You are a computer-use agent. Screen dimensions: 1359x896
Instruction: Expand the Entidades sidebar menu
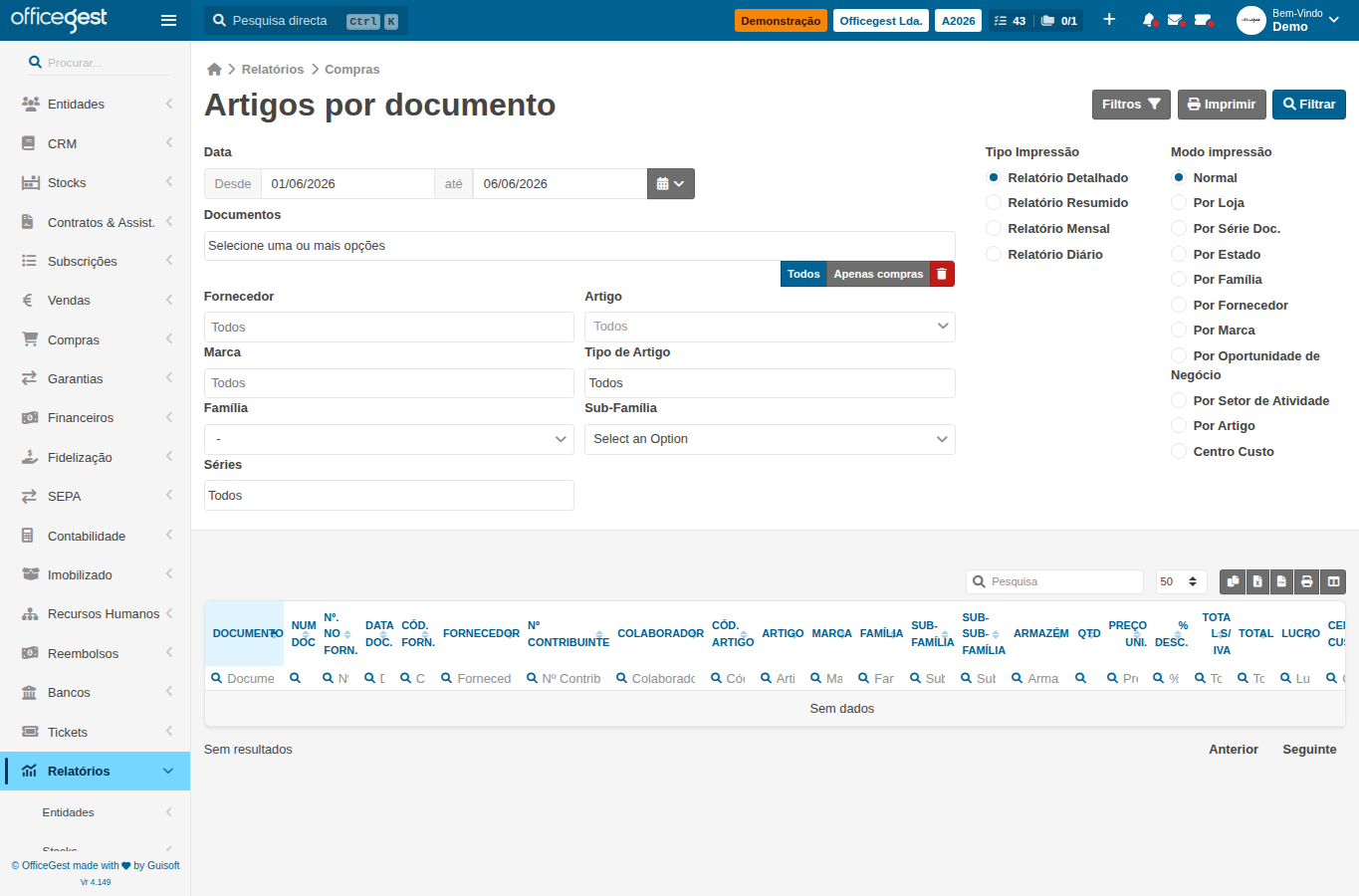coord(96,105)
